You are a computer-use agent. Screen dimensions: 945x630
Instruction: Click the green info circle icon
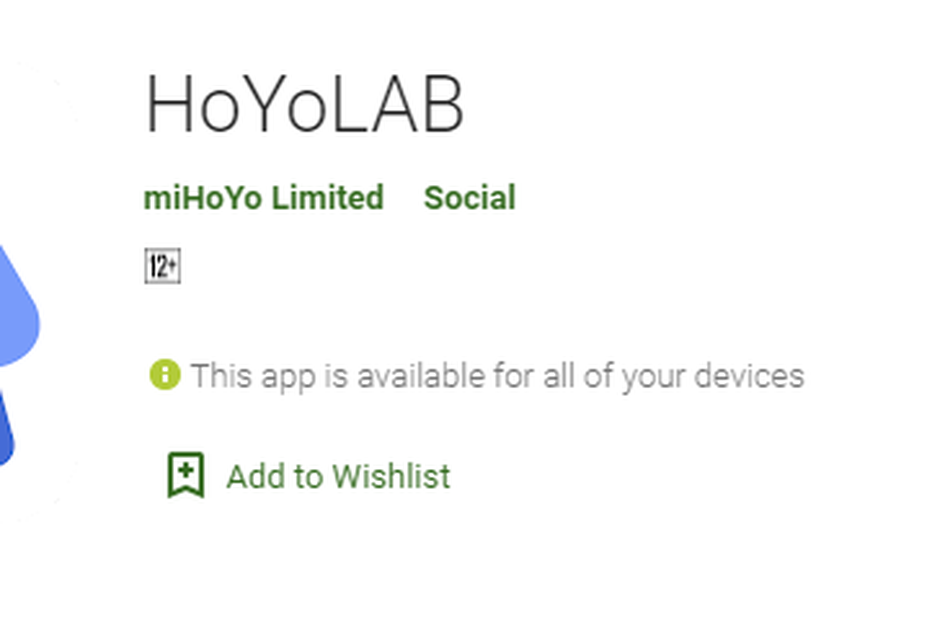pyautogui.click(x=165, y=374)
